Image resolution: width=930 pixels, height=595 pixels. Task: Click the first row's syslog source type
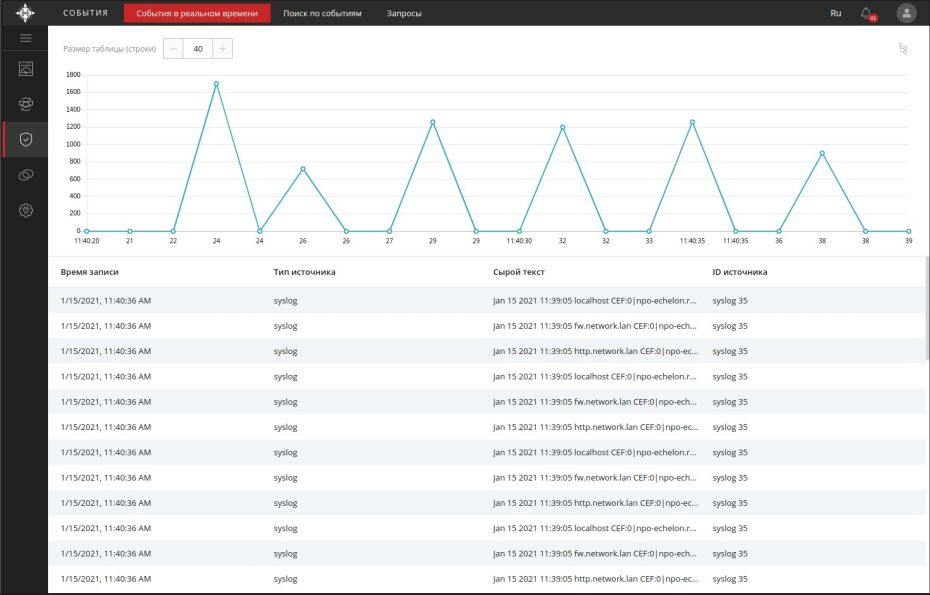click(285, 301)
